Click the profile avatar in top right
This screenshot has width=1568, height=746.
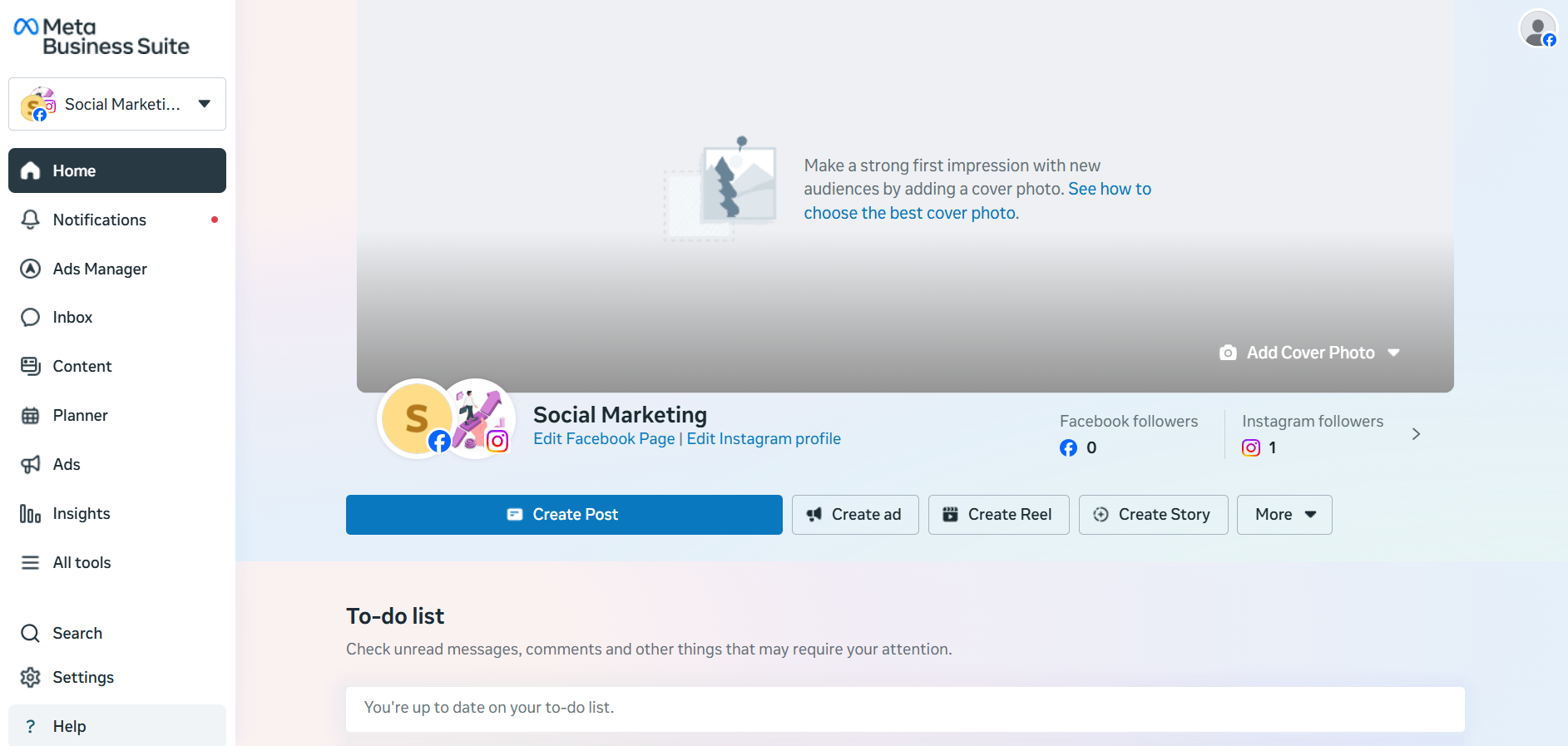point(1538,28)
